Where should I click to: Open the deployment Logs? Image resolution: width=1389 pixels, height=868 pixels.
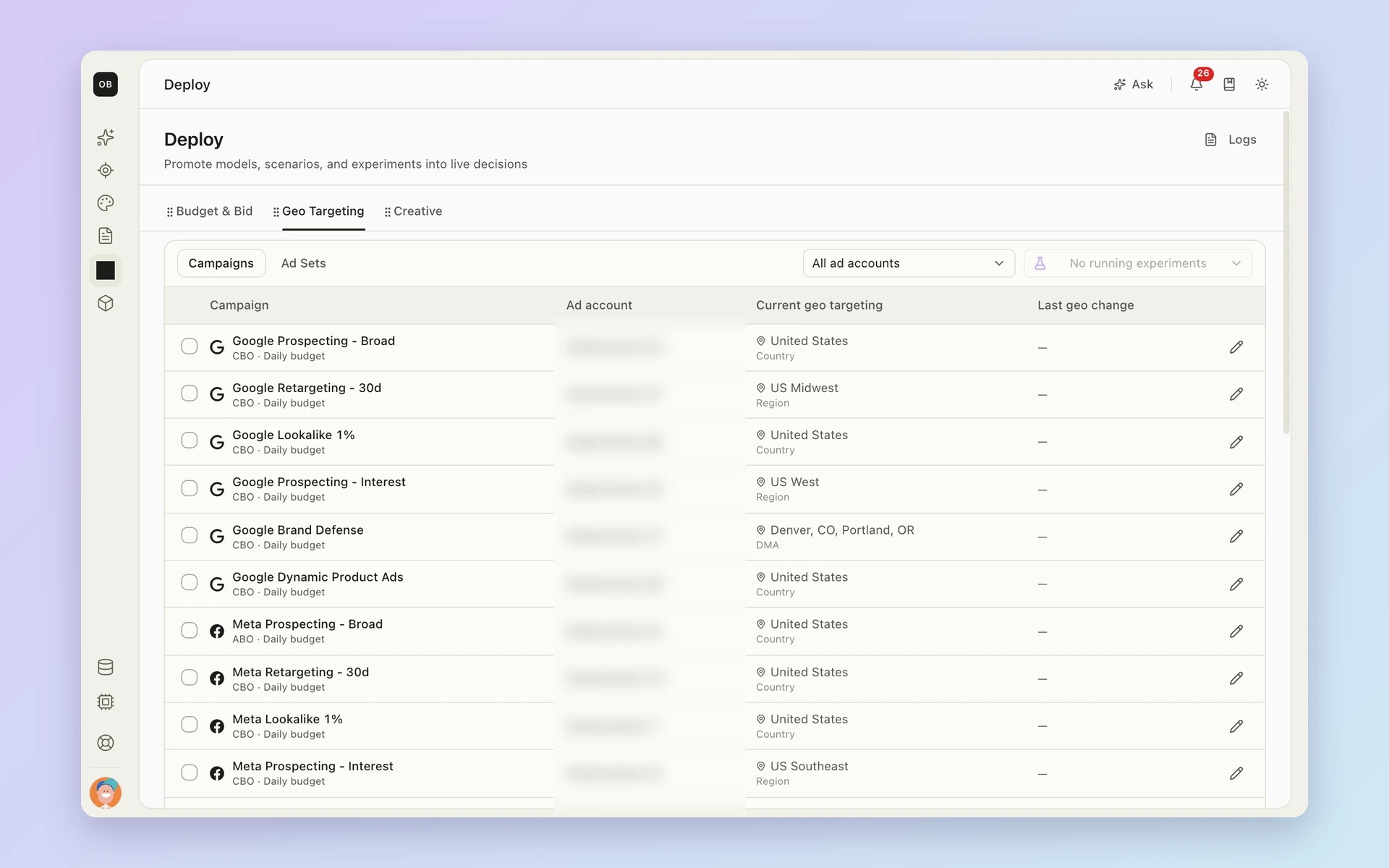pyautogui.click(x=1230, y=140)
